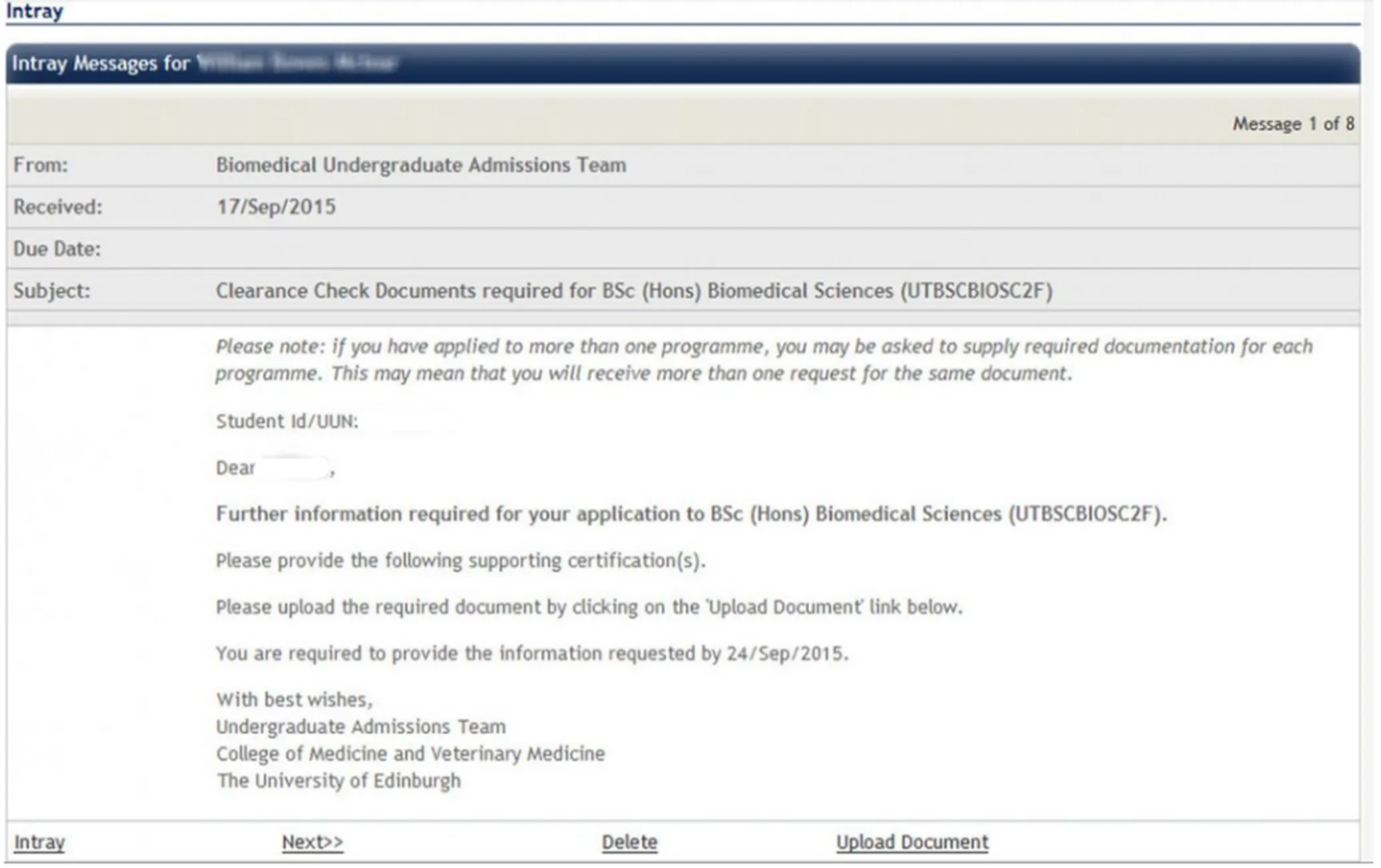Select The University of Edinburgh signature line
Viewport: 1381px width, 868px height.
[x=337, y=780]
